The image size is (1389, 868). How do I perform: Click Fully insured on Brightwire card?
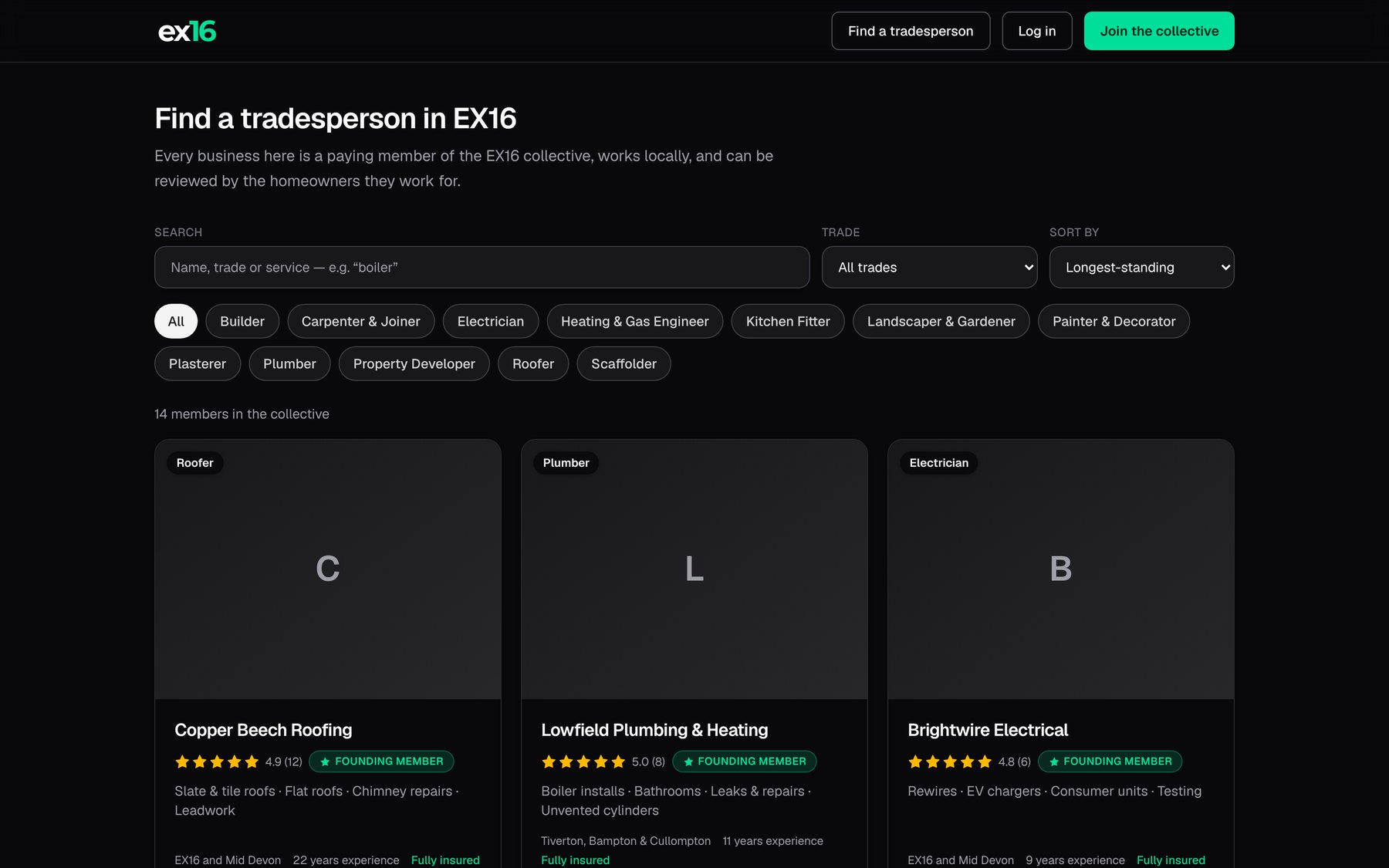click(x=1171, y=860)
